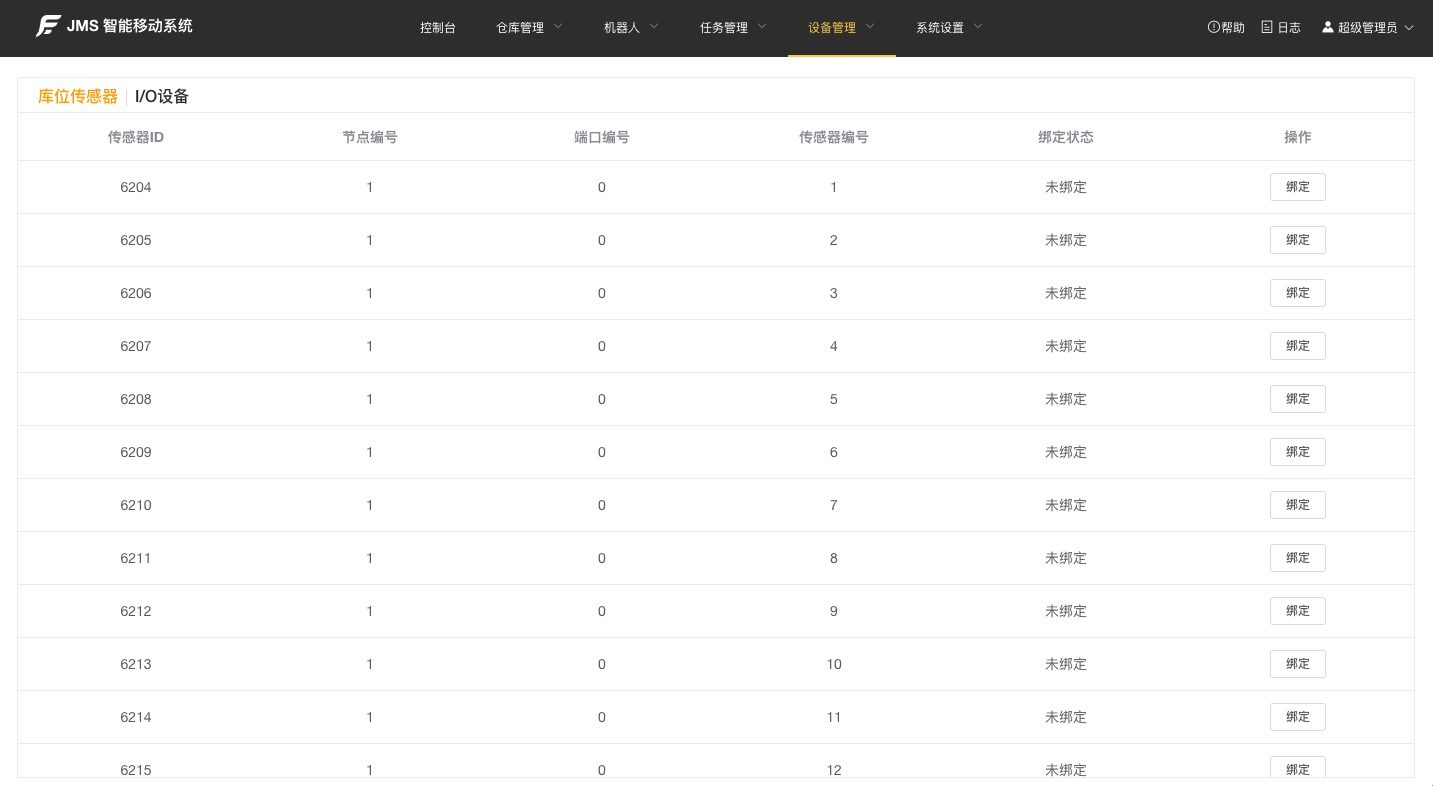Click 绑定 button for sensor 6205
The width and height of the screenshot is (1433, 786).
pyautogui.click(x=1297, y=240)
